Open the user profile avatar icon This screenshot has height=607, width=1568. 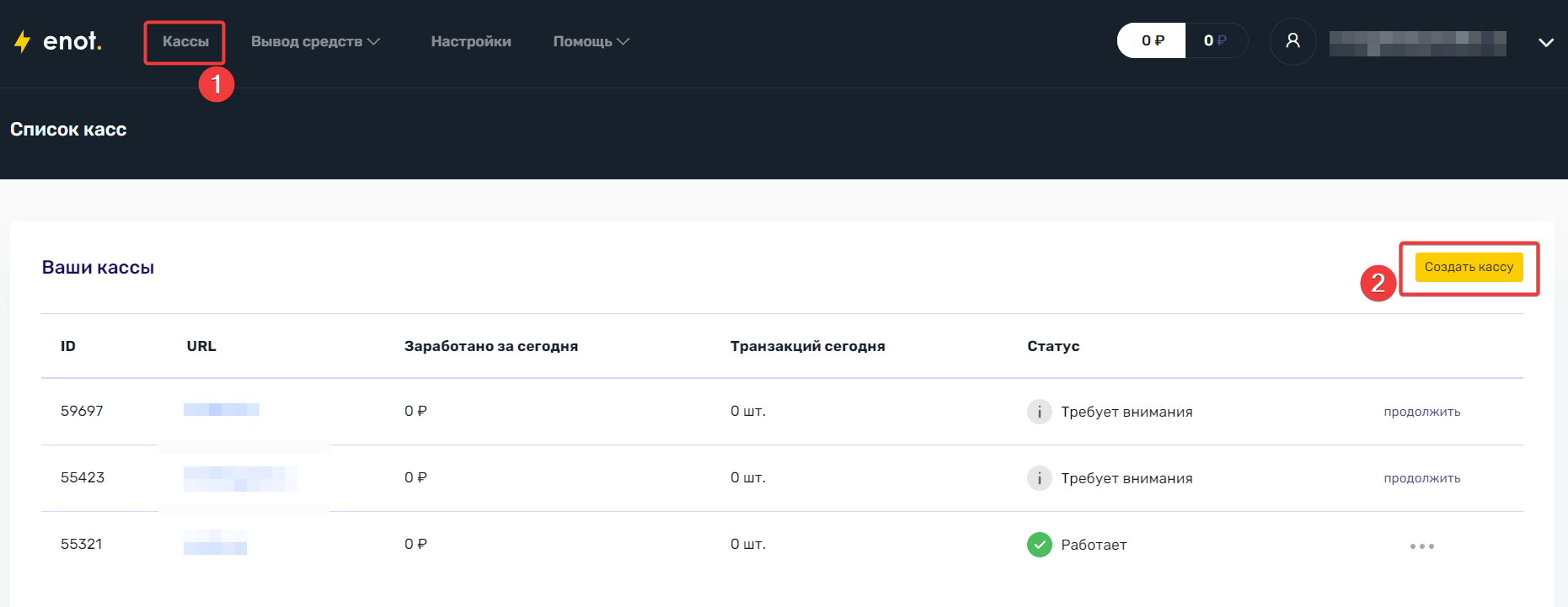point(1292,41)
